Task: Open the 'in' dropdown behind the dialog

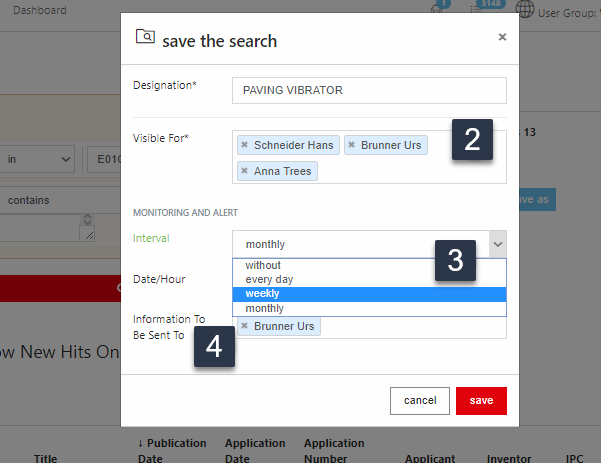Action: (38, 159)
